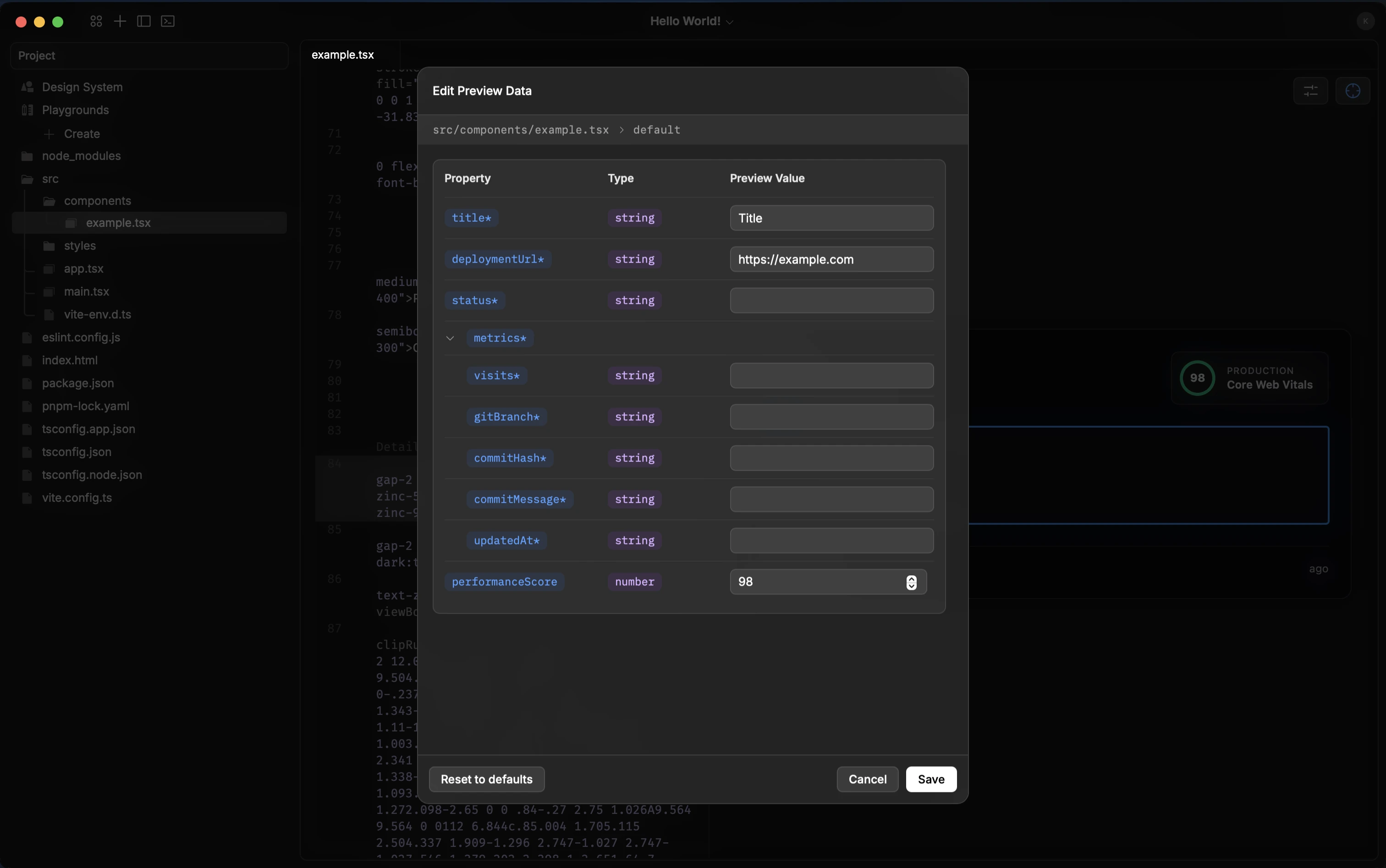Click the number type tag
The height and width of the screenshot is (868, 1386).
tap(634, 582)
